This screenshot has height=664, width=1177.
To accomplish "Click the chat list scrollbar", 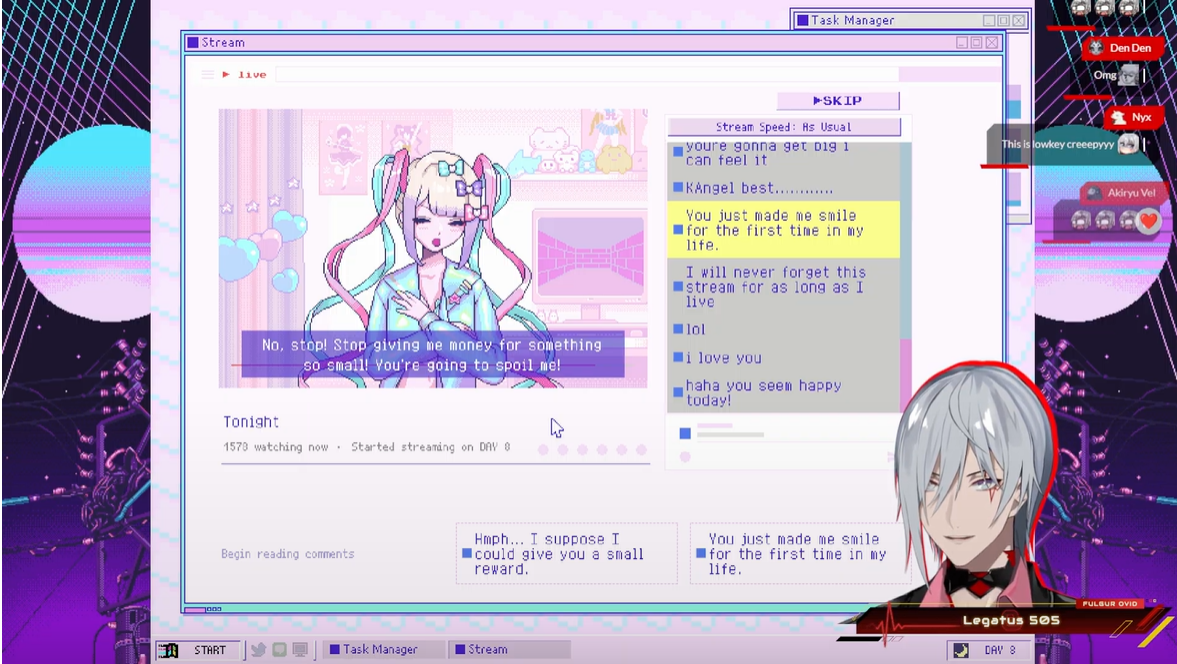I will pos(905,276).
